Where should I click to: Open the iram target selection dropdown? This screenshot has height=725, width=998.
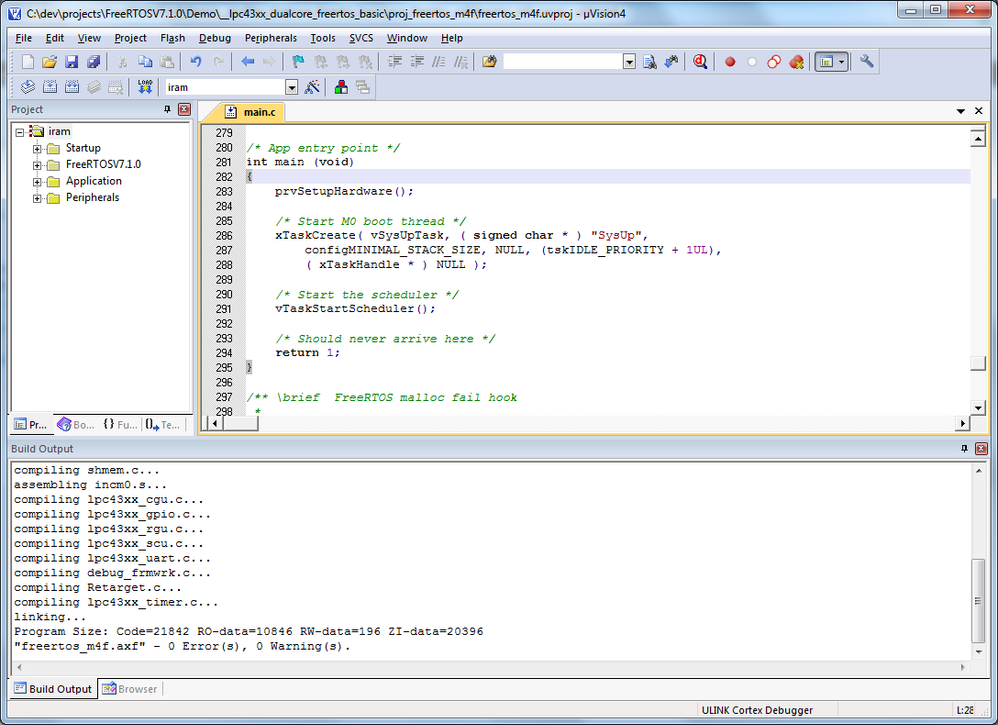[291, 87]
